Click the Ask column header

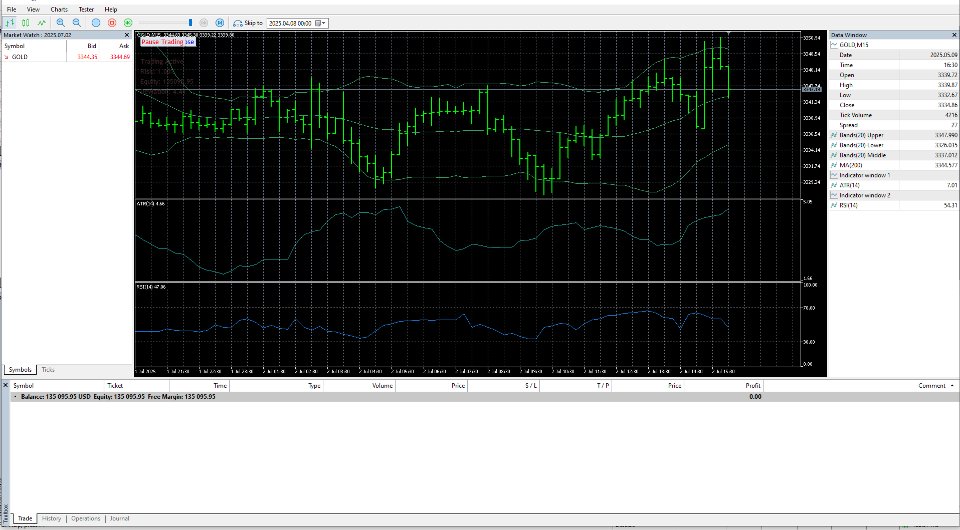coord(124,46)
